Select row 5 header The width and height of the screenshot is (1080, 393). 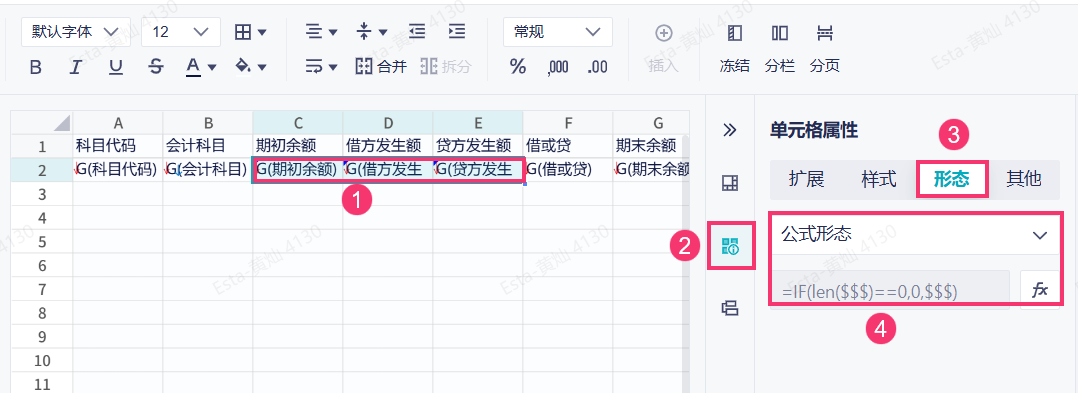pos(43,242)
